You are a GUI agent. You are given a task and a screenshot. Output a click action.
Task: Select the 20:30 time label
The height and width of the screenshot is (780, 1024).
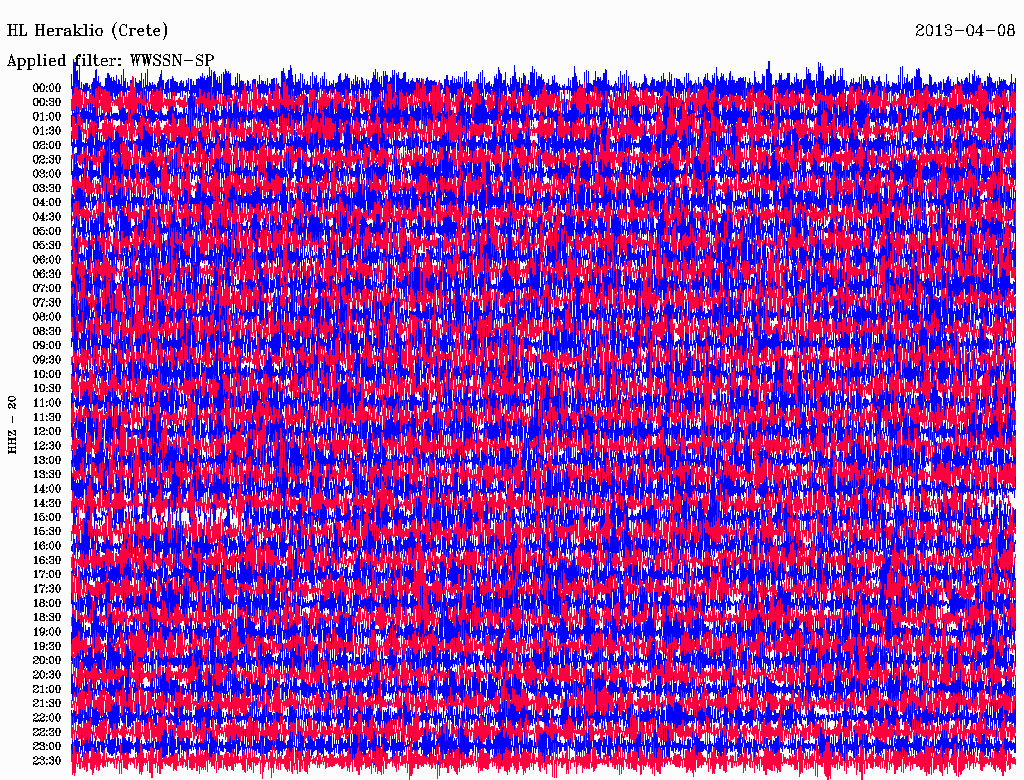(x=46, y=674)
